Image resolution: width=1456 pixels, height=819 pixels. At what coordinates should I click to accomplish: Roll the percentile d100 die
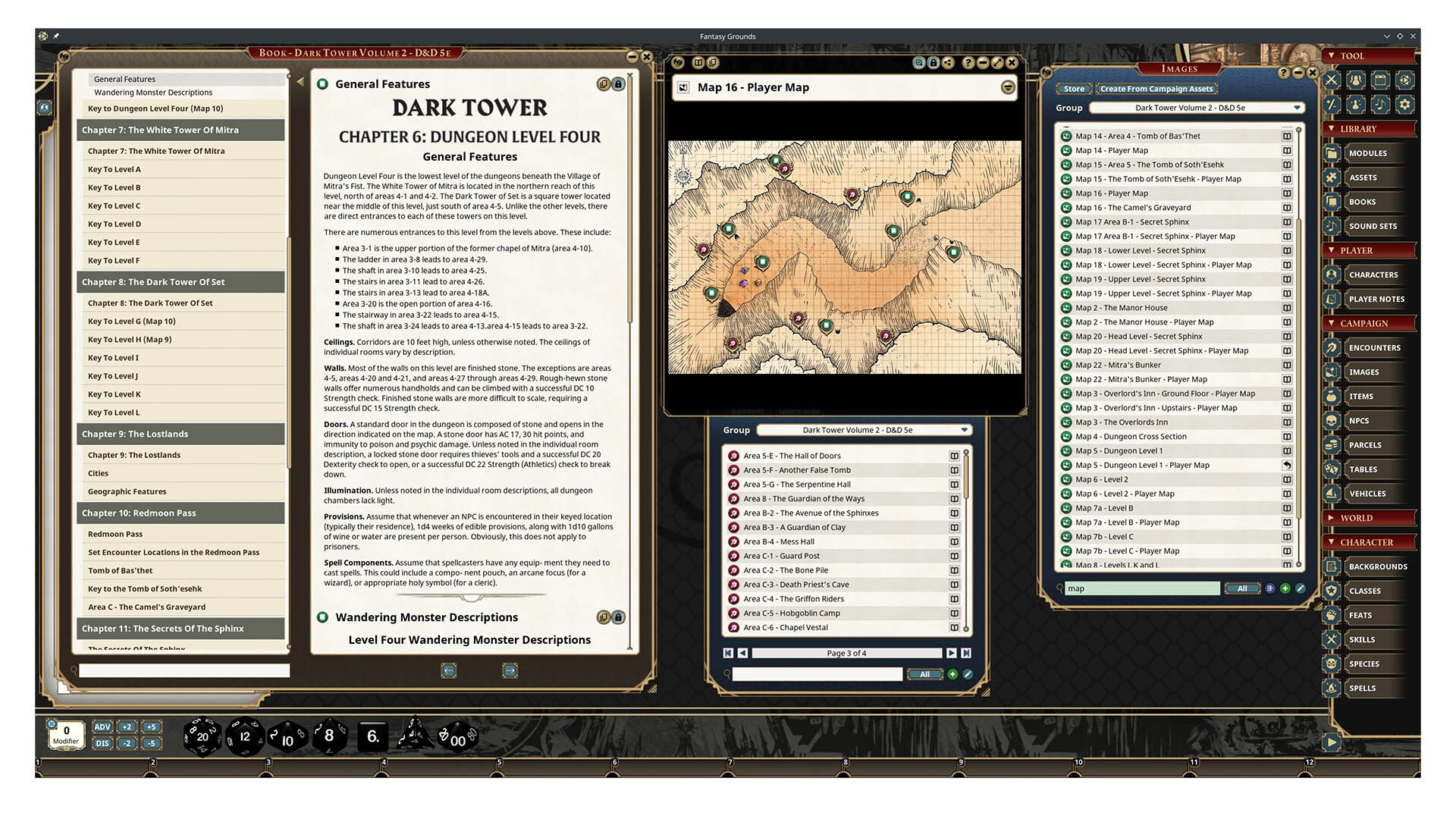(x=457, y=736)
